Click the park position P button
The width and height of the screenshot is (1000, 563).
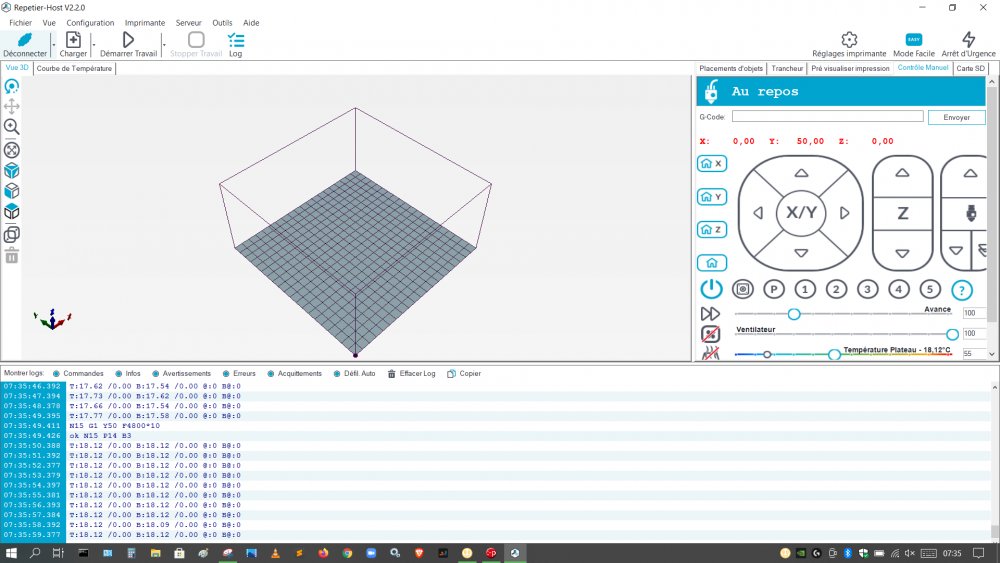click(774, 289)
